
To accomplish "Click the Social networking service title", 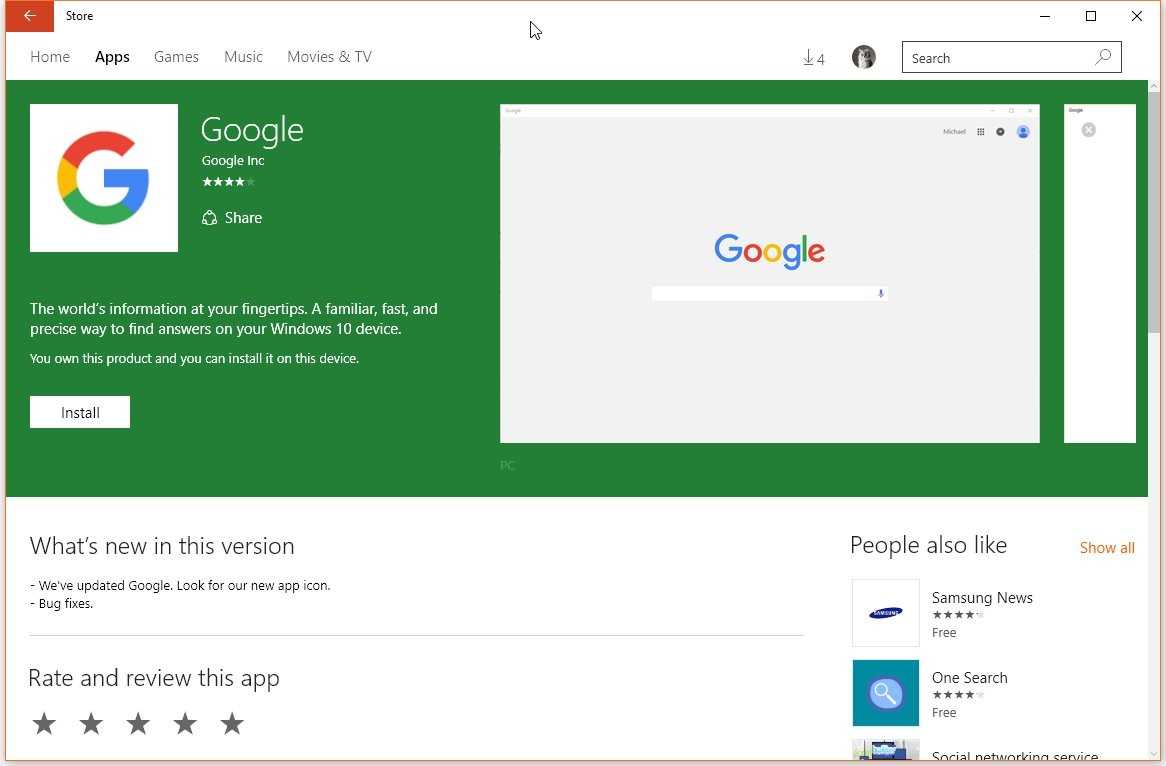I will click(x=1015, y=756).
